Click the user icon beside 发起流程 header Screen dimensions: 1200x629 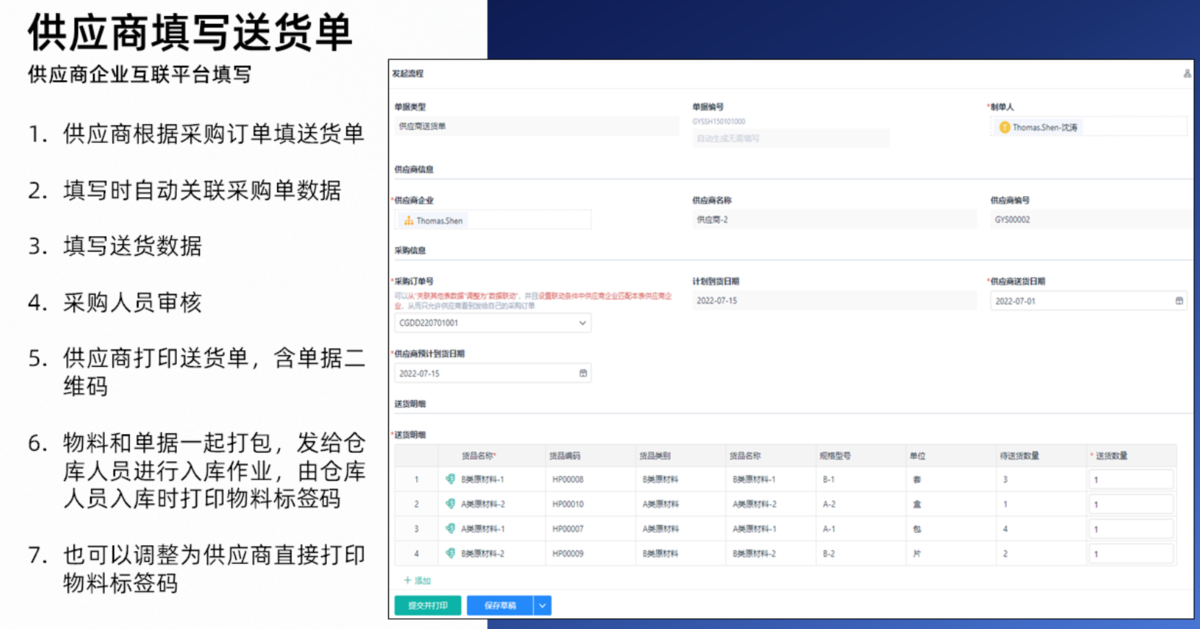point(1187,73)
